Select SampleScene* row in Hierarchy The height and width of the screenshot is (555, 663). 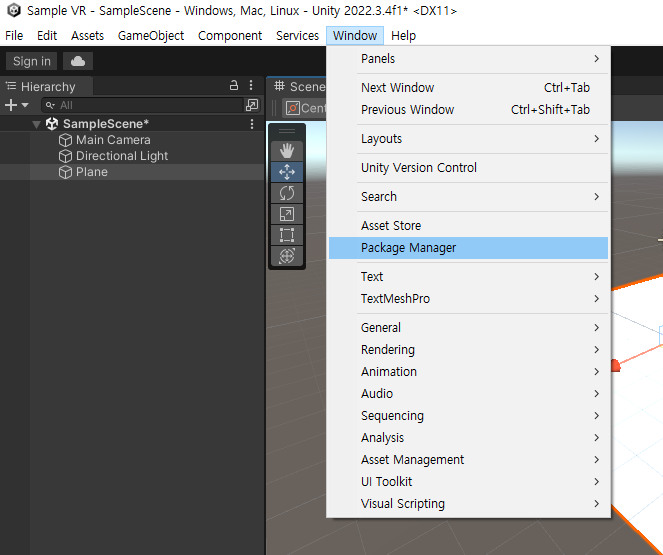132,124
